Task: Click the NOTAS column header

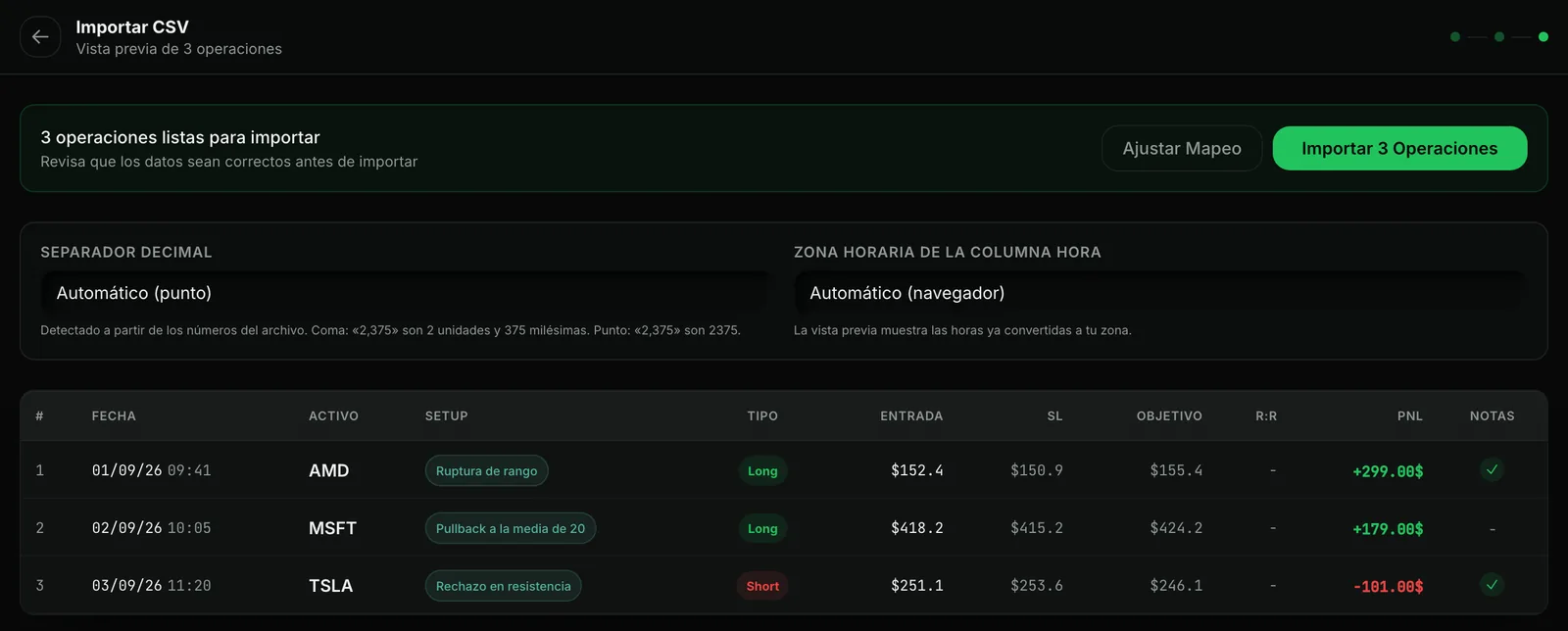Action: (1492, 416)
